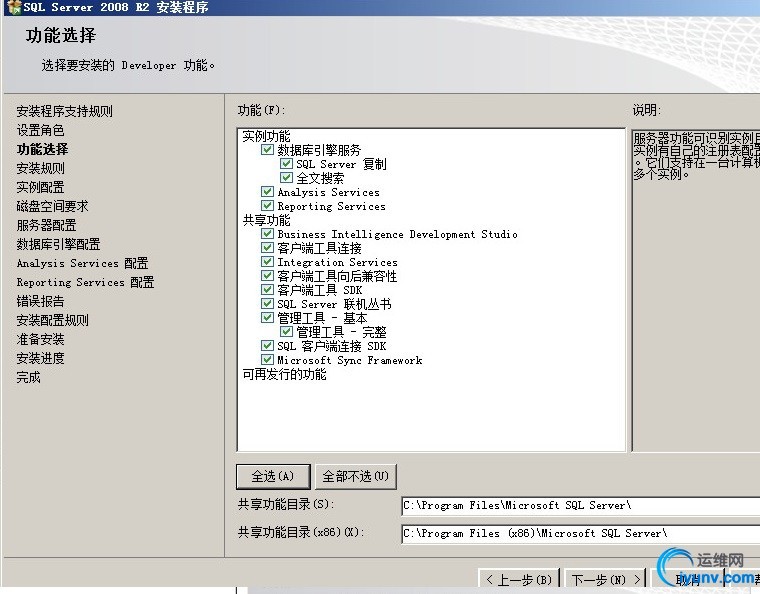Toggle the 管理工具 - 完整 checkbox

tap(286, 332)
